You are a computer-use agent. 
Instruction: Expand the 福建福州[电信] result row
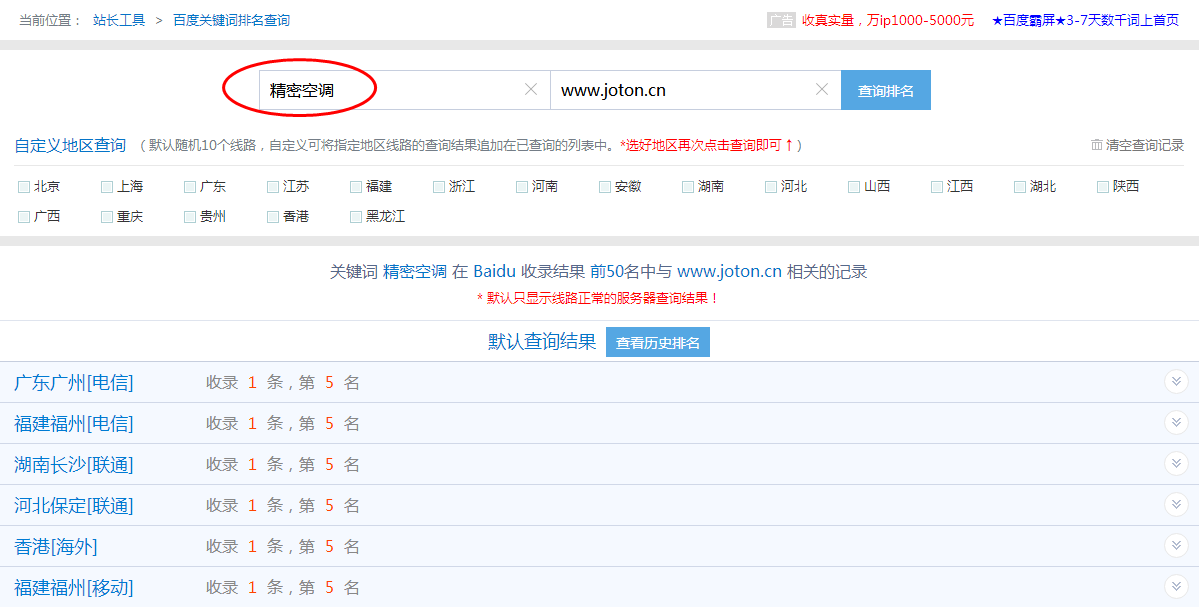[1176, 423]
